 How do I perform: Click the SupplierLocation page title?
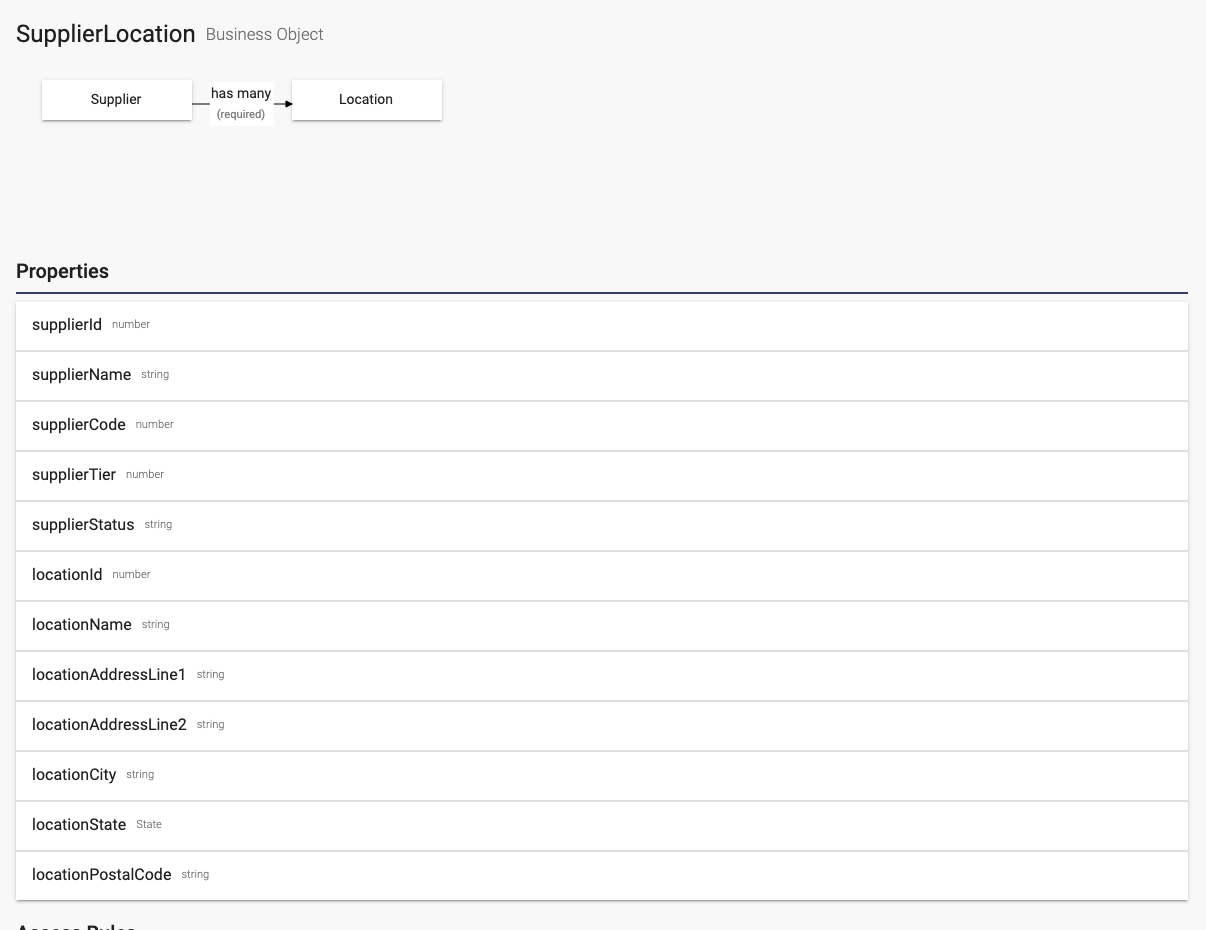click(x=106, y=34)
